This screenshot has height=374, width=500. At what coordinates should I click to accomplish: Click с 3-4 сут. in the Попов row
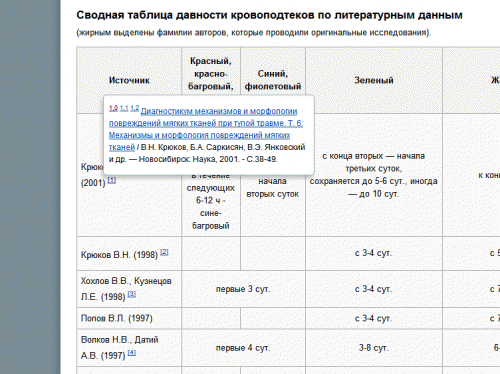(374, 318)
